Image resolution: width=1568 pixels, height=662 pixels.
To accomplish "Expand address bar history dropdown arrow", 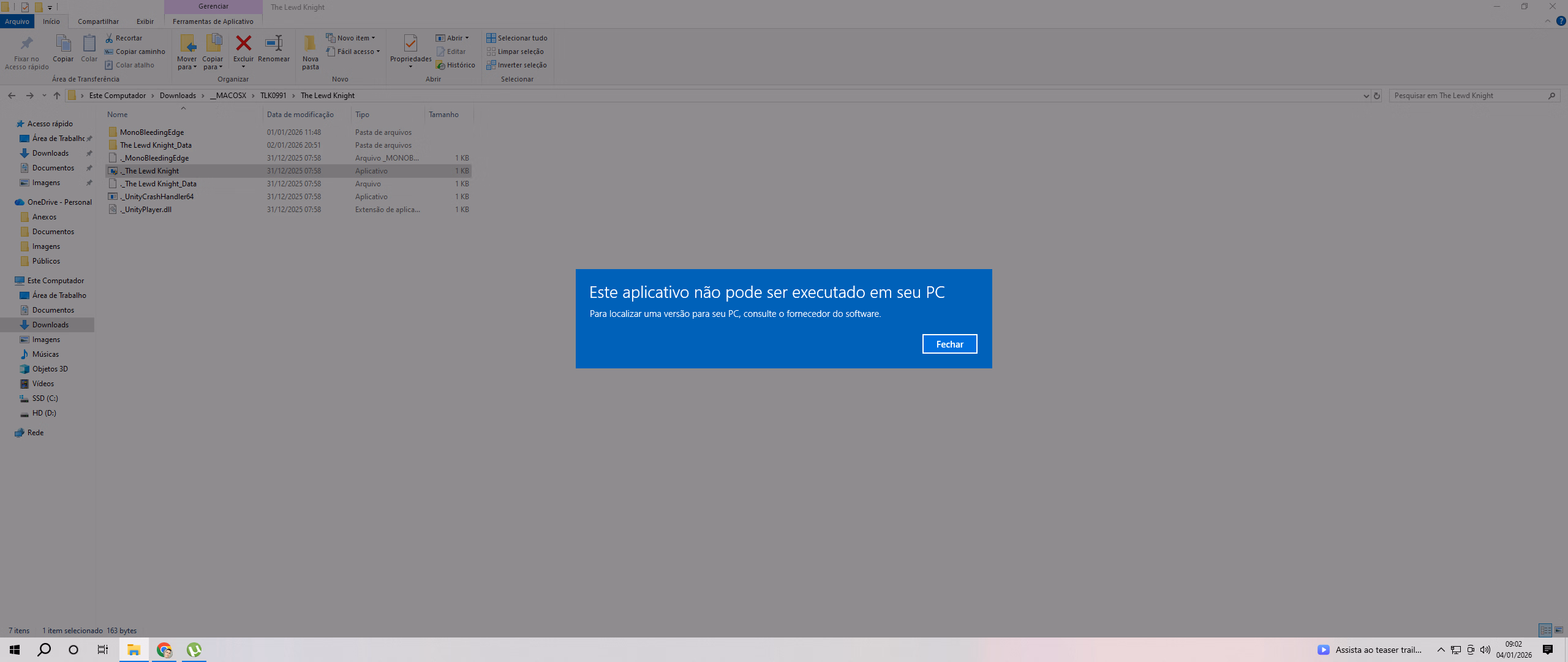I will point(1366,96).
